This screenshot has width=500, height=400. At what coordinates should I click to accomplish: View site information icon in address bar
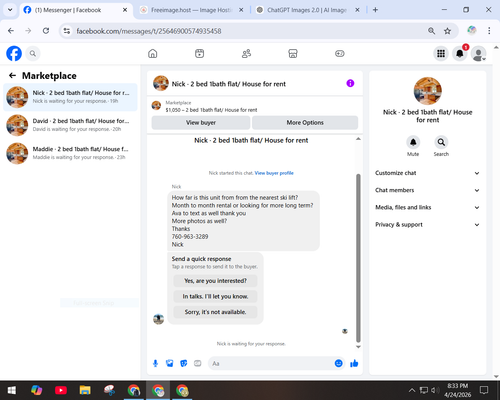pyautogui.click(x=67, y=31)
